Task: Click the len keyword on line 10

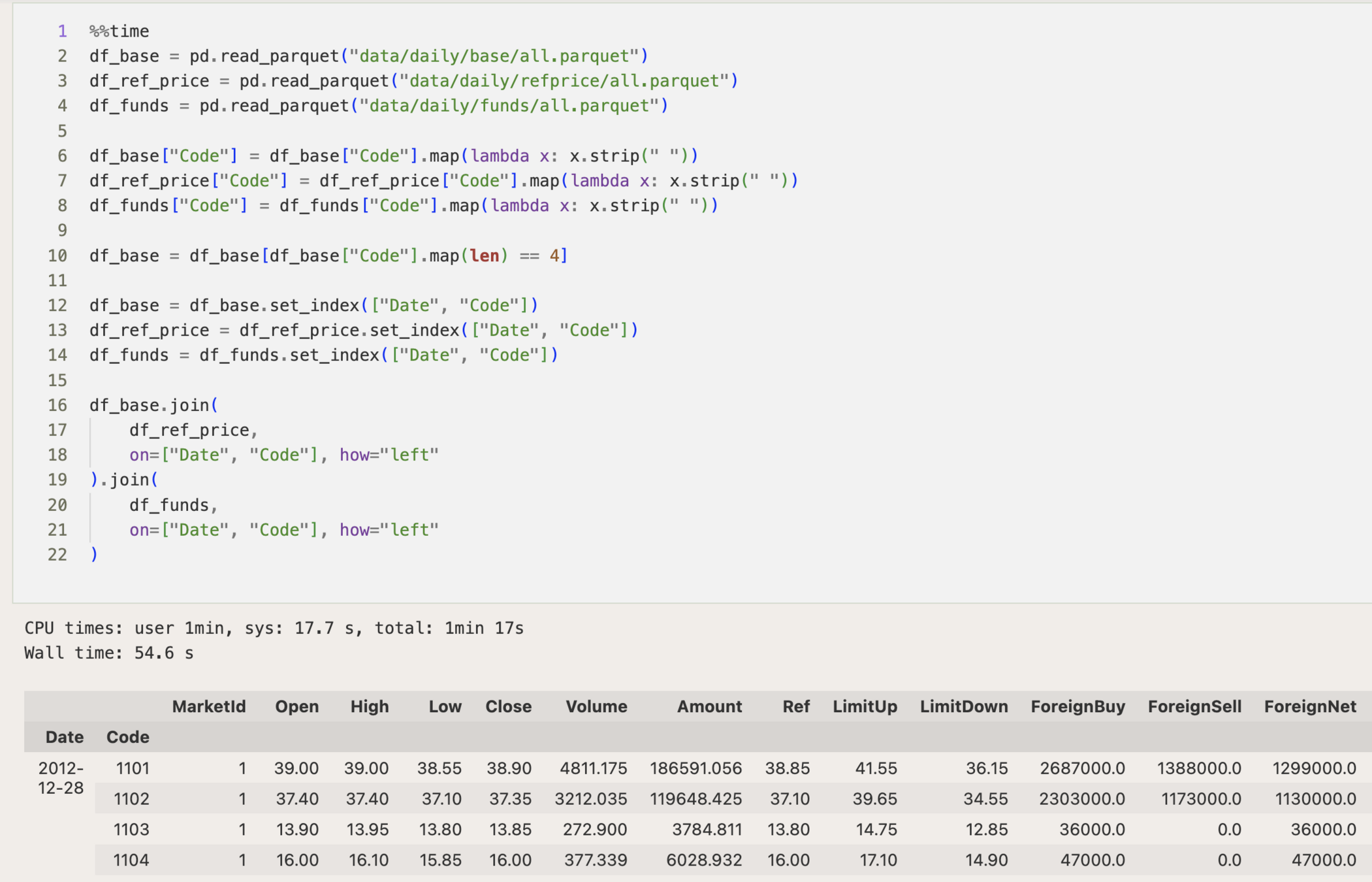Action: point(484,255)
